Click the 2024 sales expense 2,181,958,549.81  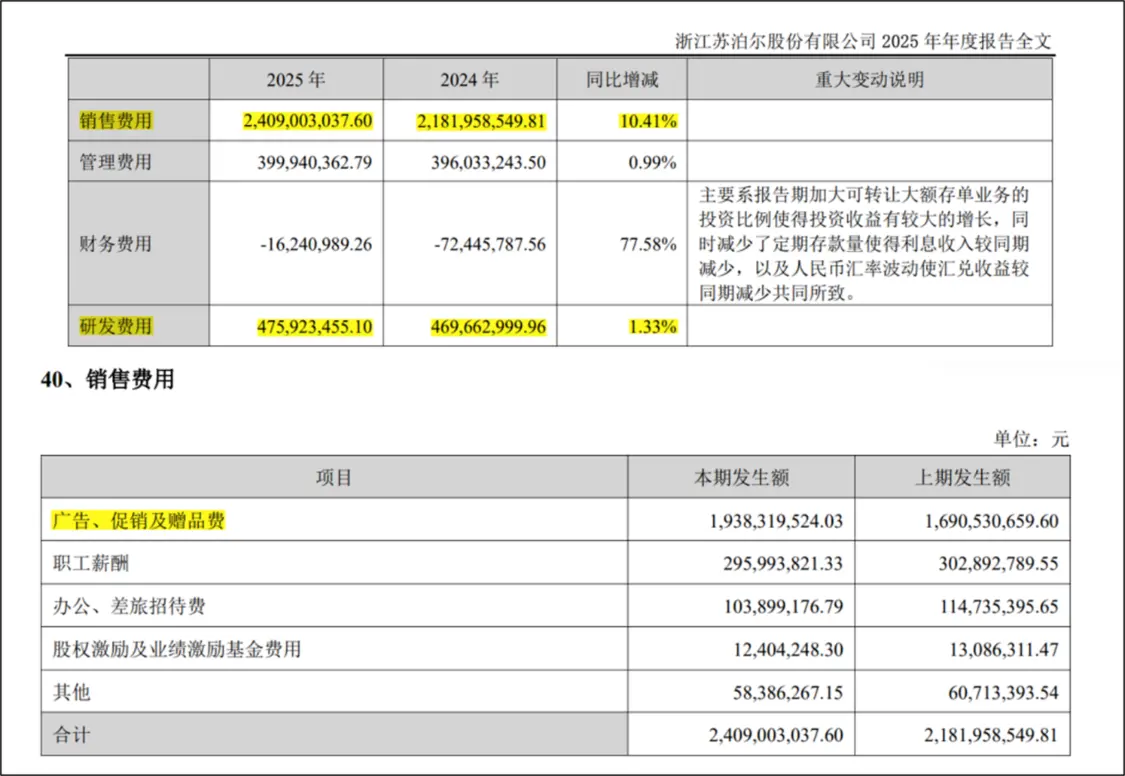click(x=481, y=120)
